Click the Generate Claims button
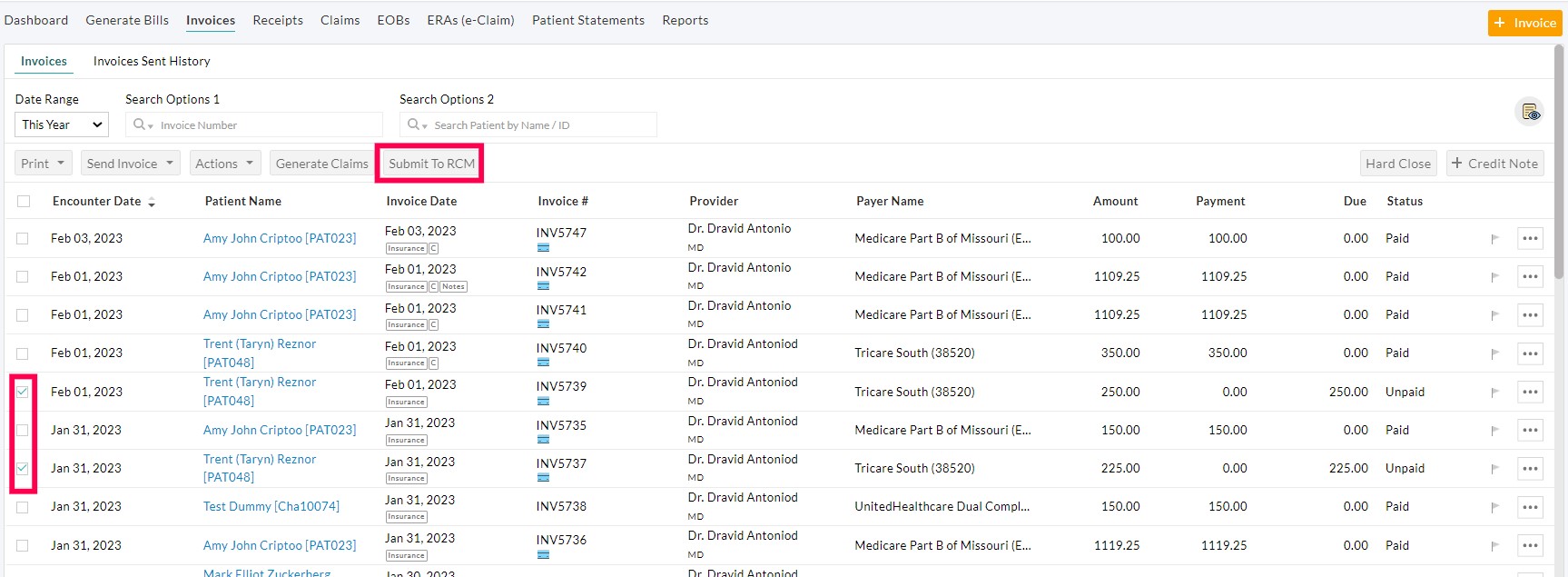 (x=321, y=164)
